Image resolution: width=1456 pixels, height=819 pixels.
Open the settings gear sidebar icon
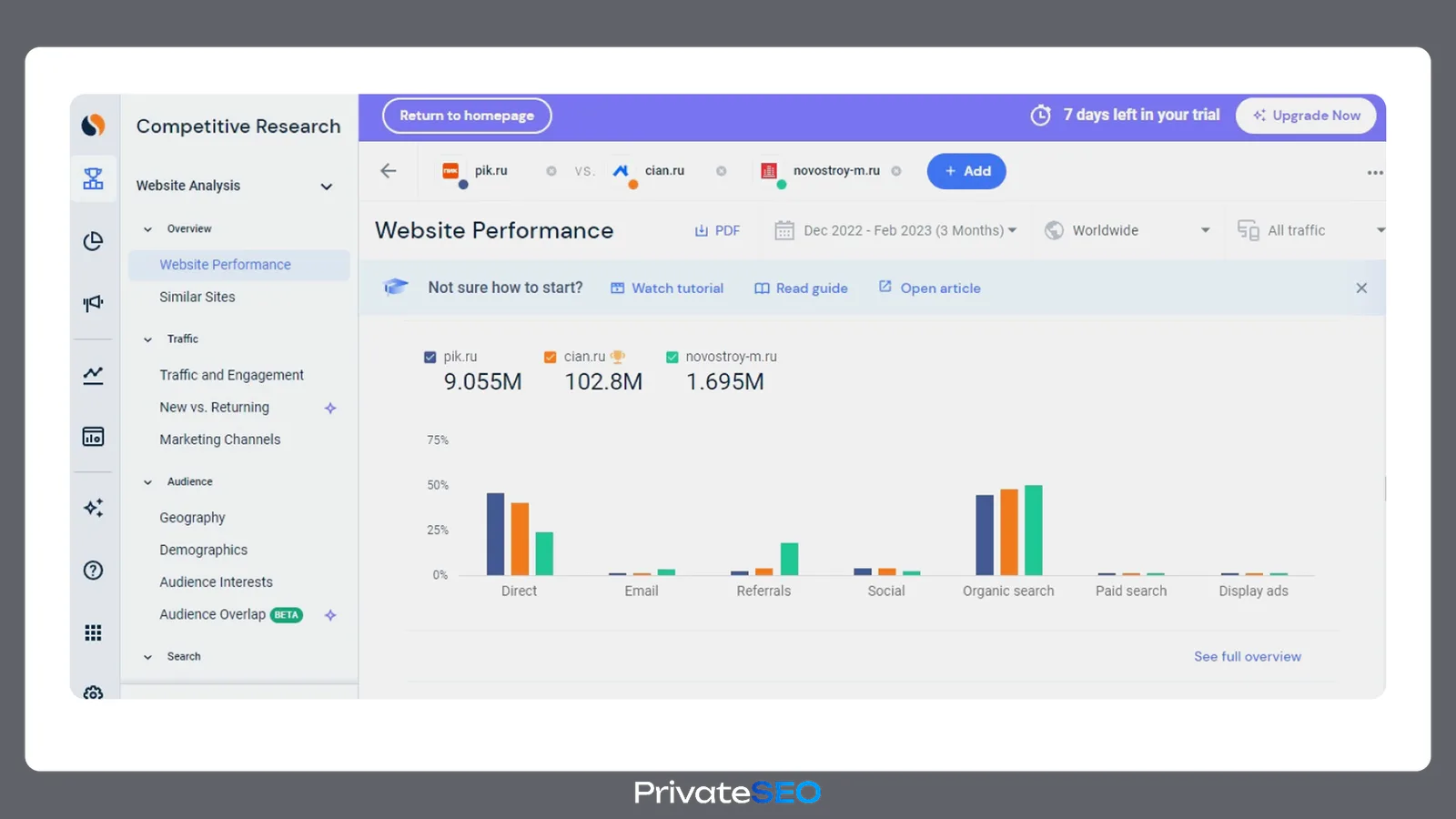click(93, 693)
